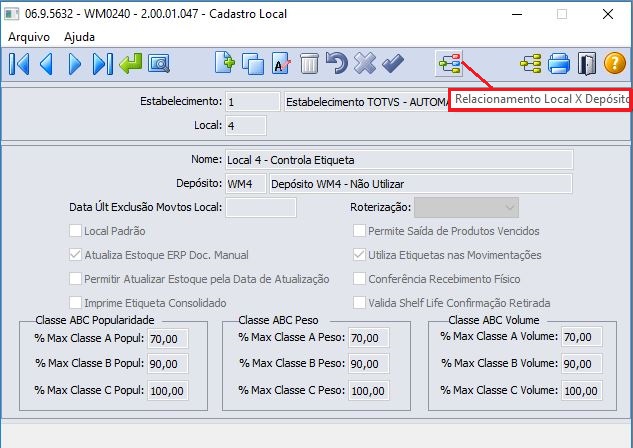Minimize the Cadastro Local window
The height and width of the screenshot is (448, 633).
point(517,14)
